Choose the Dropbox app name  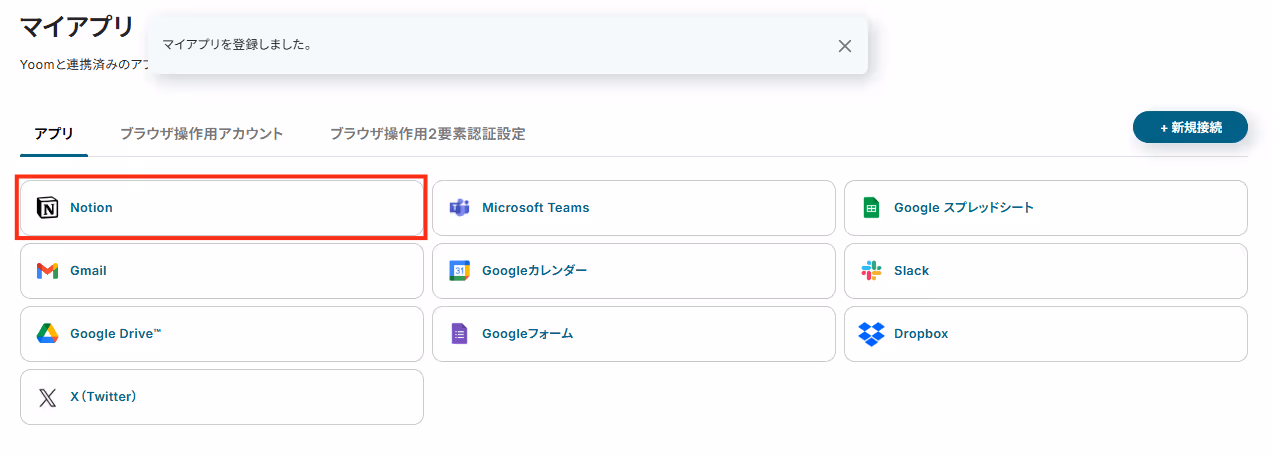tap(921, 334)
